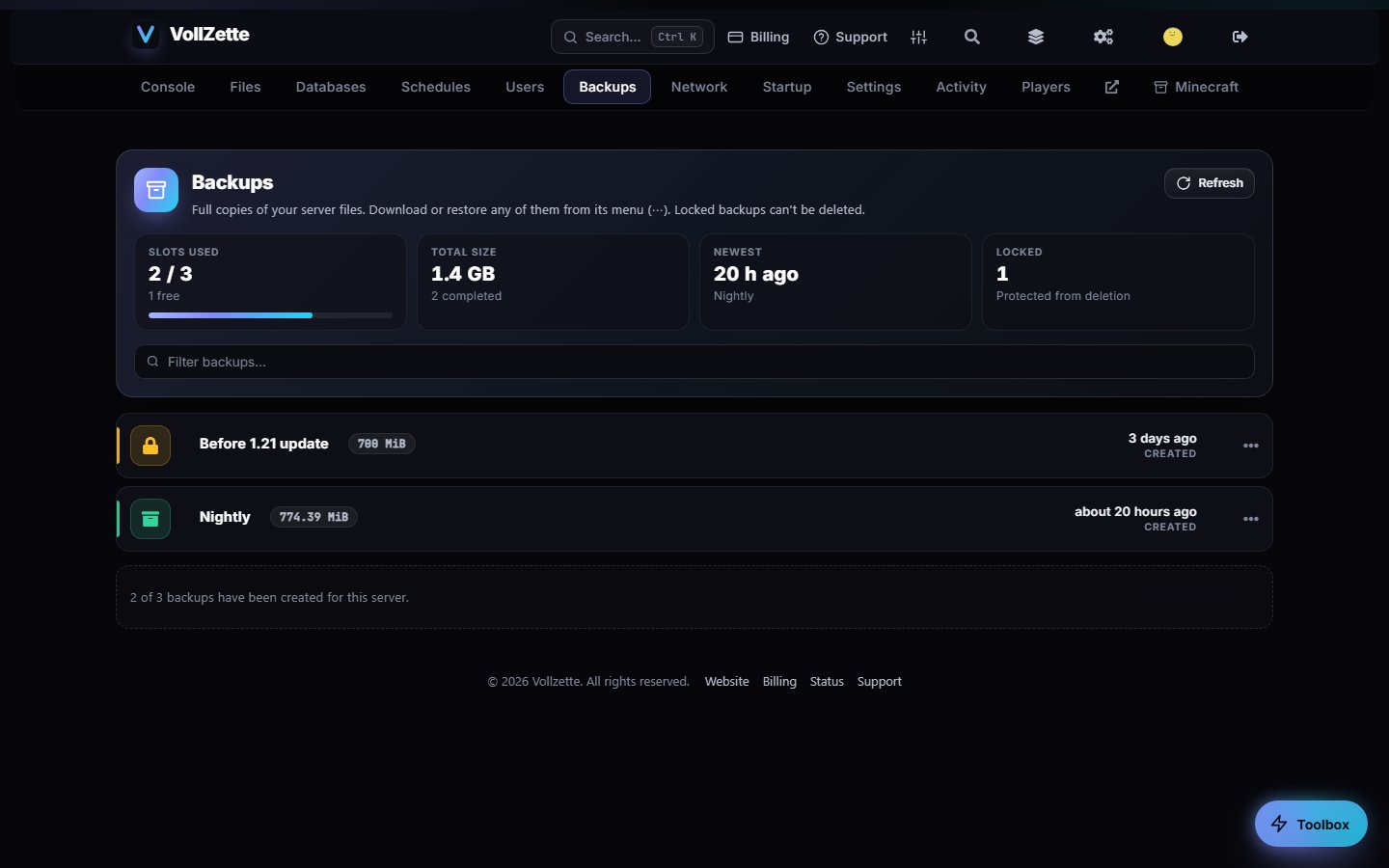This screenshot has height=868, width=1389.
Task: Select the Backups tab
Action: coord(608,87)
